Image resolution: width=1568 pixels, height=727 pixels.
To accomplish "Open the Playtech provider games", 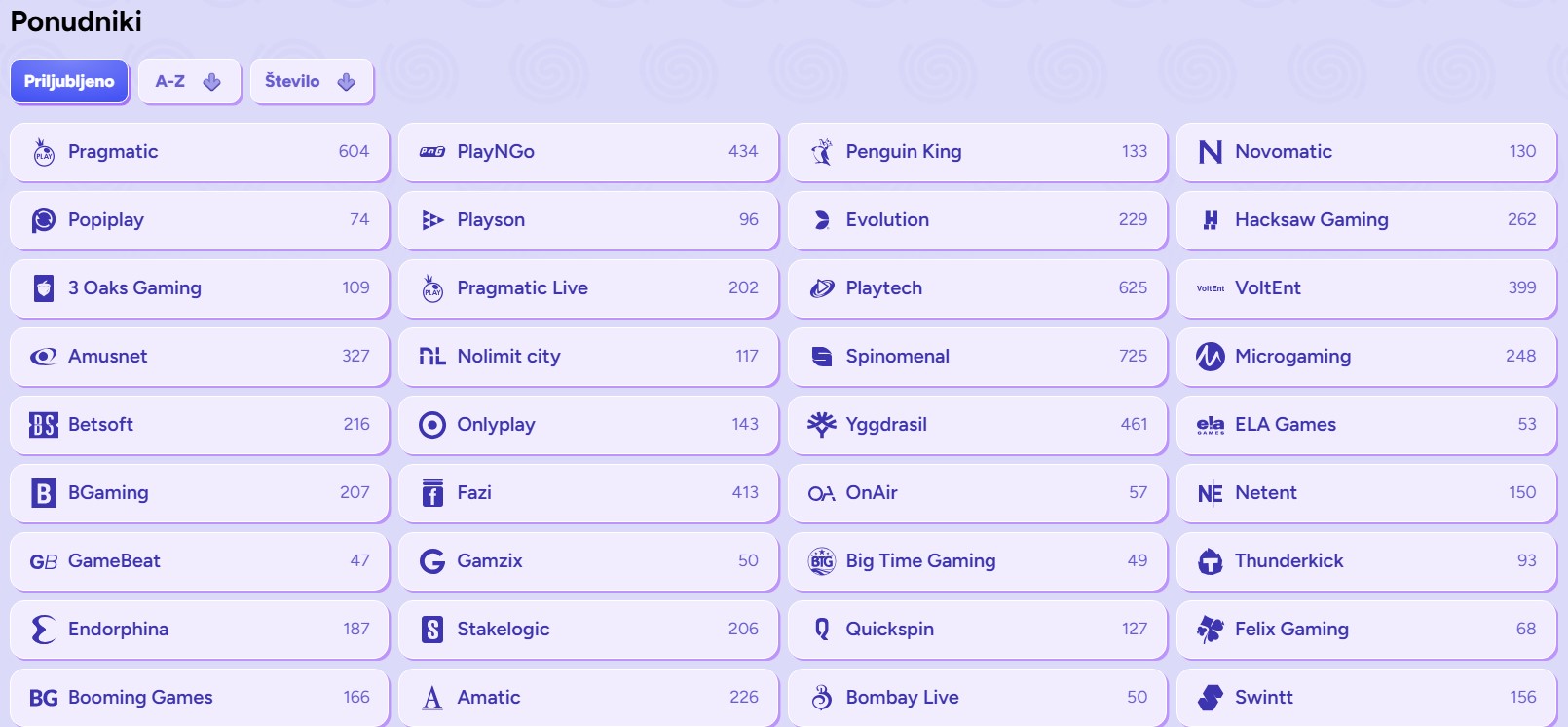I will coord(977,288).
